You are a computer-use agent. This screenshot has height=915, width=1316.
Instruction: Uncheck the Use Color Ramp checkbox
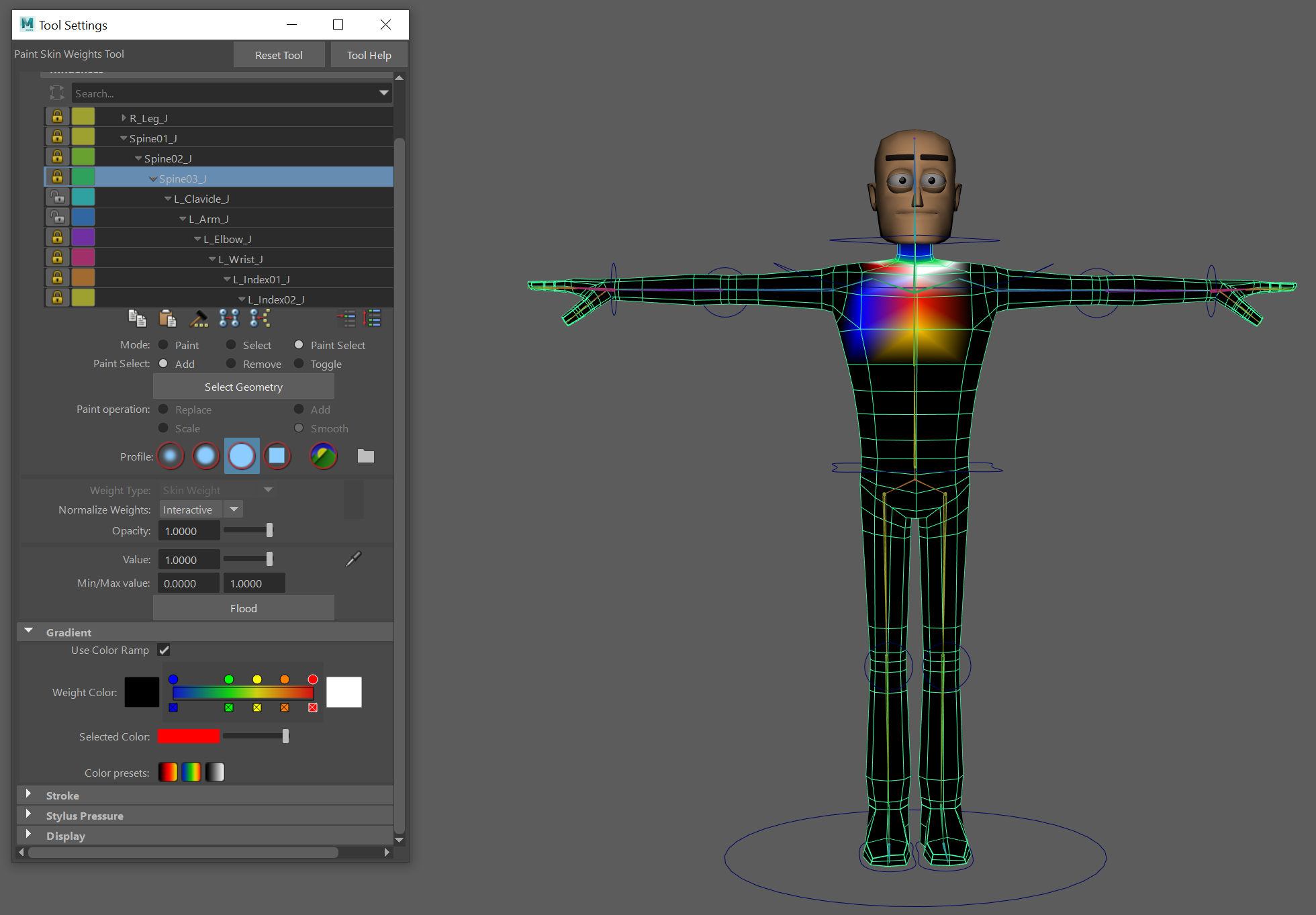[164, 650]
